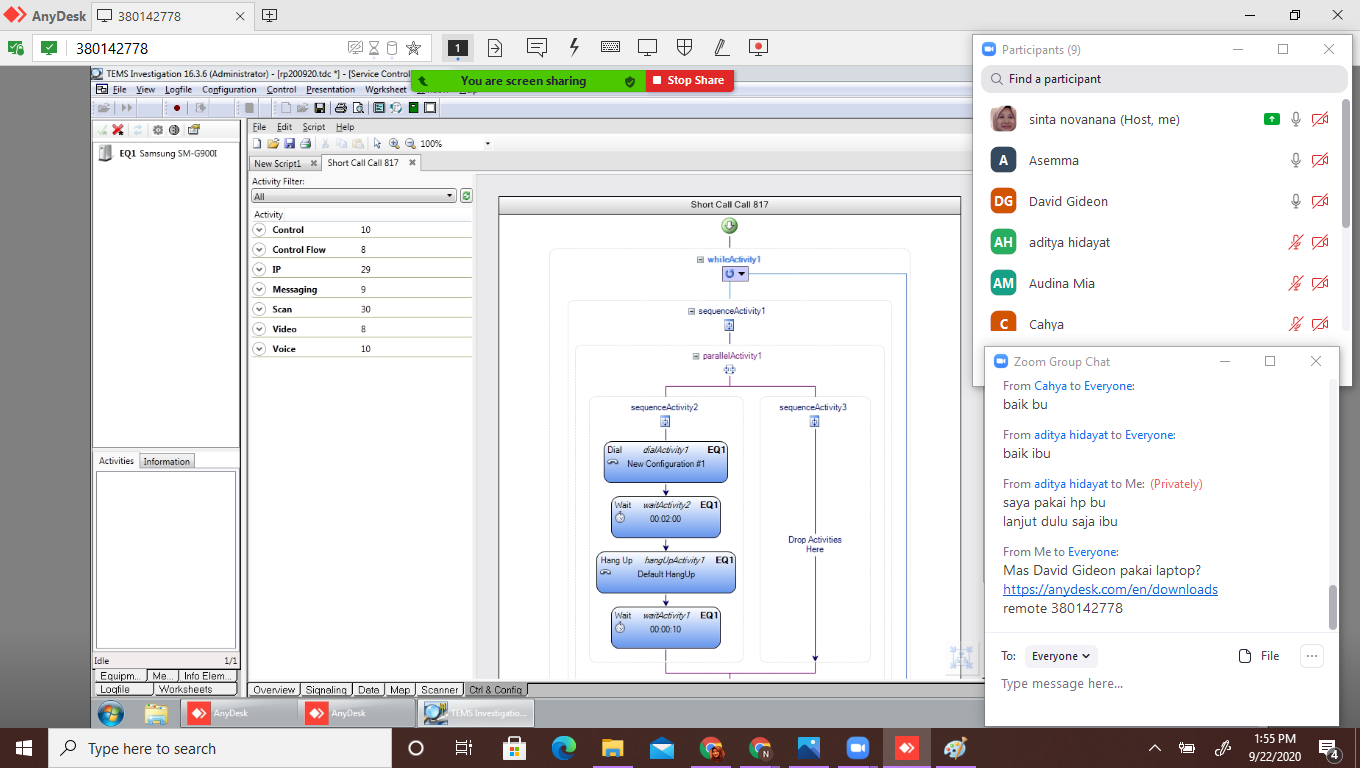Collapse the sequenceActivity1 block
Viewport: 1360px width, 768px height.
click(691, 311)
